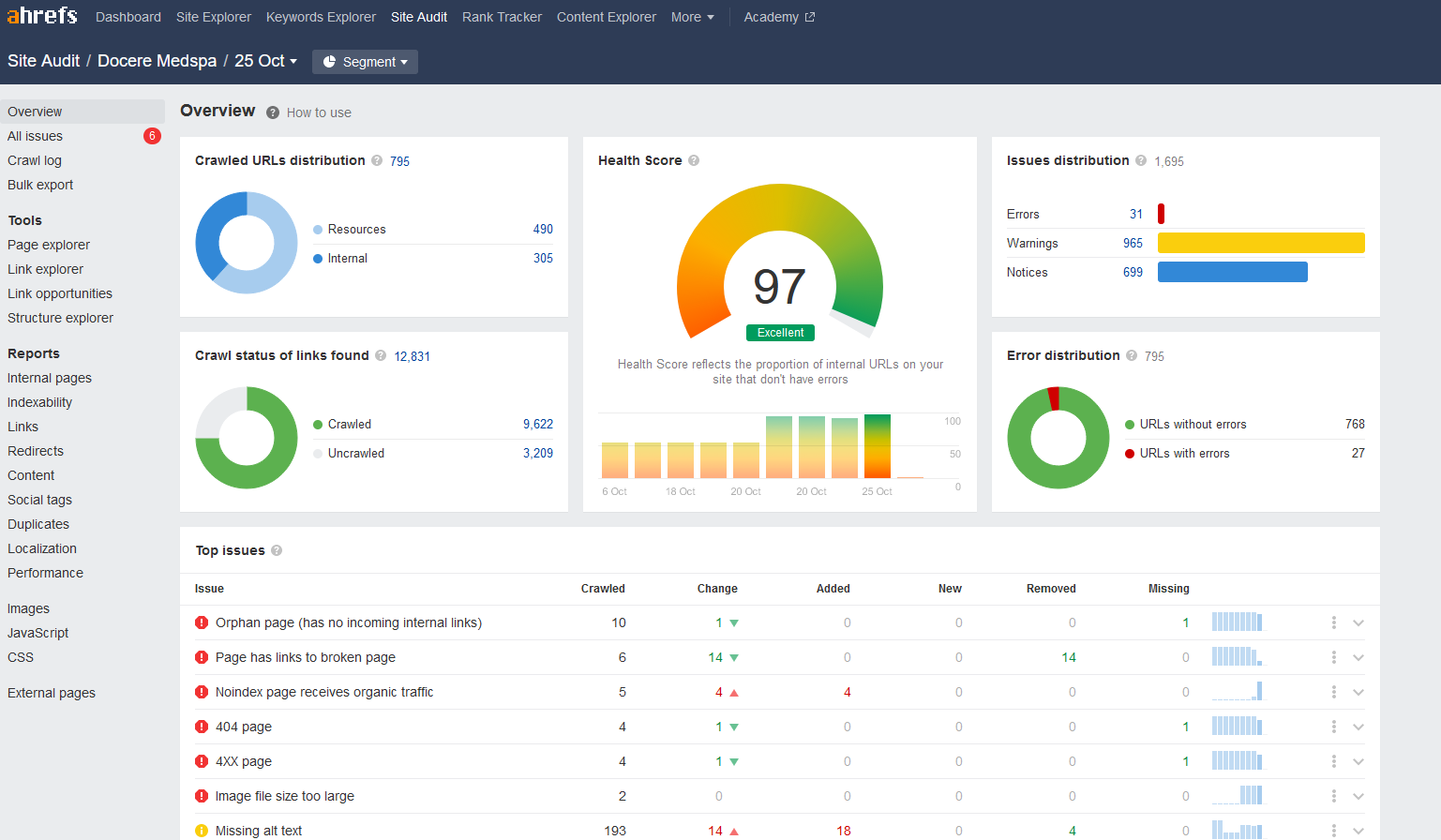Click the How to use link
Image resolution: width=1441 pixels, height=840 pixels.
pyautogui.click(x=319, y=112)
